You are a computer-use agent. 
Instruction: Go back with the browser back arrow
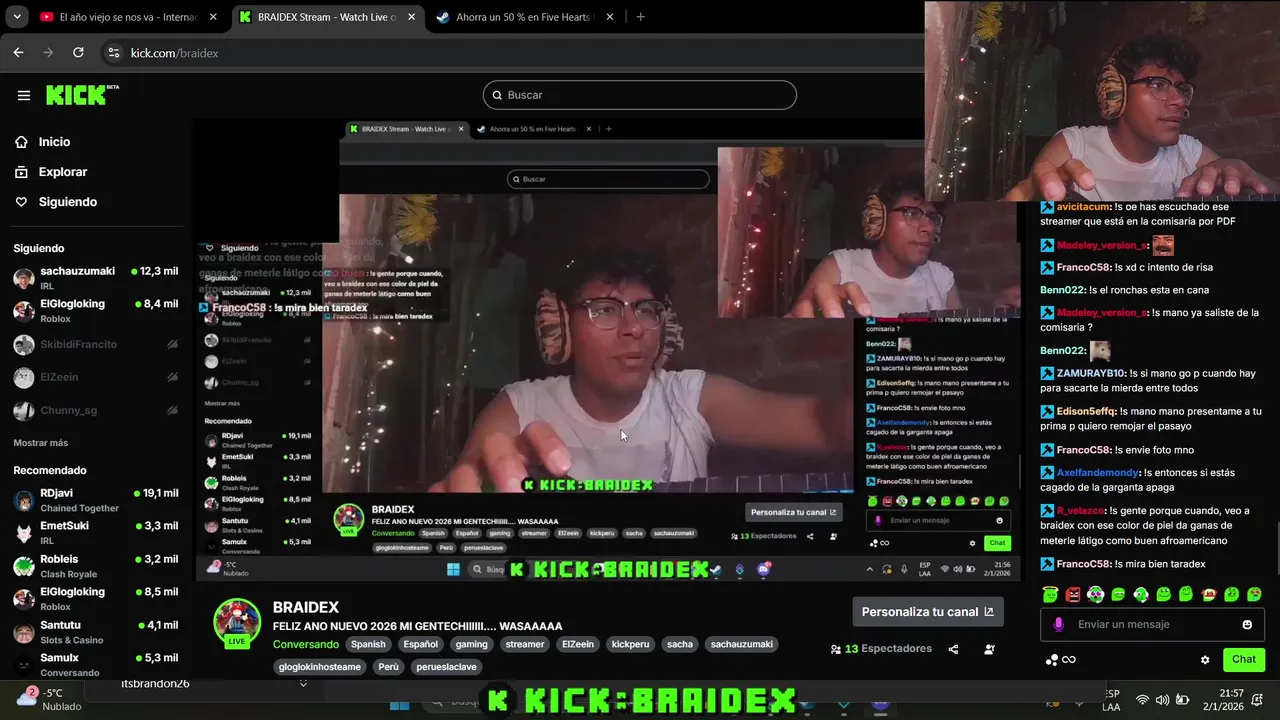coord(18,52)
